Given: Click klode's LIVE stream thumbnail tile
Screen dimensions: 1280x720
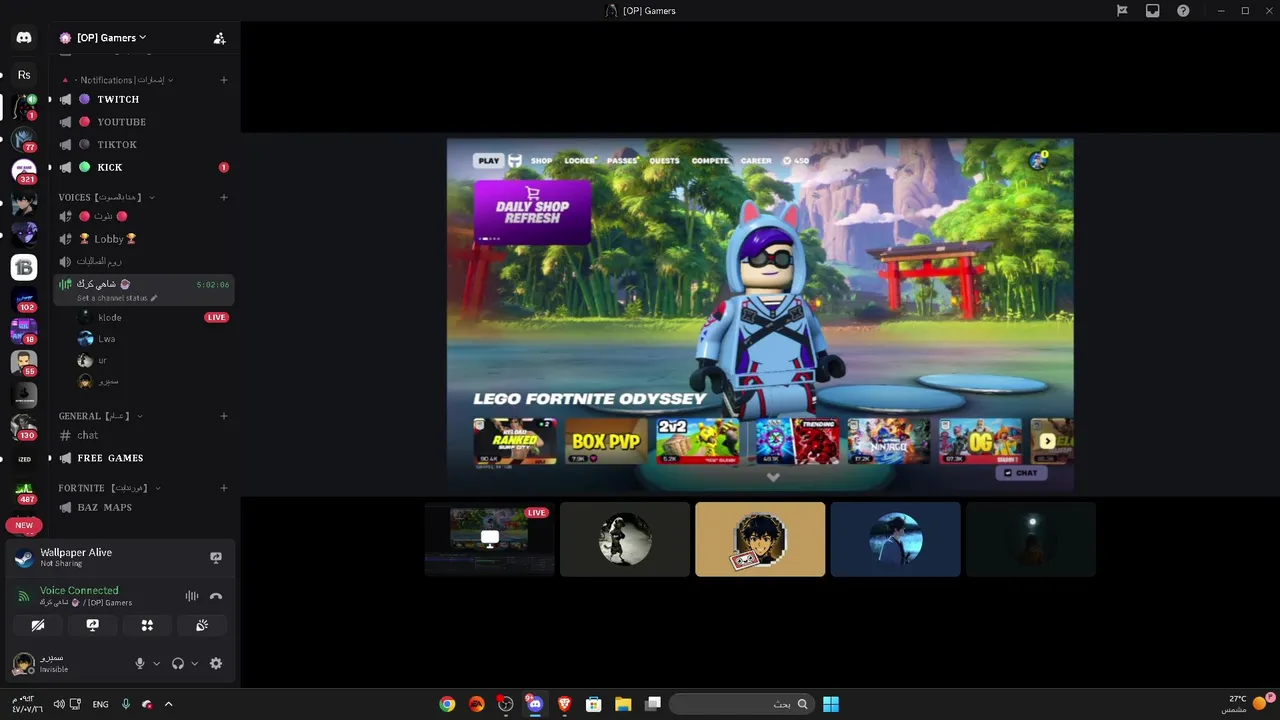Looking at the screenshot, I should [x=489, y=539].
